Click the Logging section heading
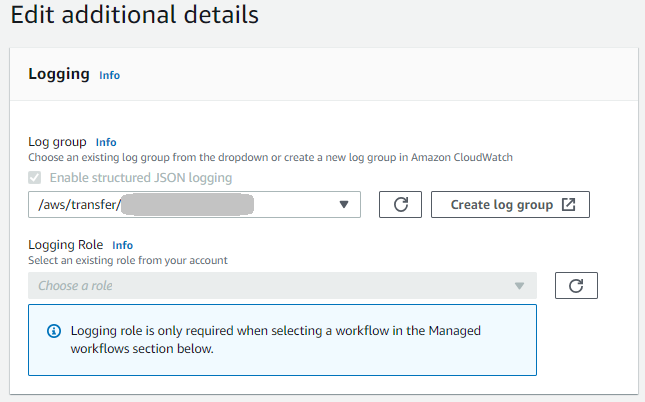The height and width of the screenshot is (402, 645). [x=59, y=74]
